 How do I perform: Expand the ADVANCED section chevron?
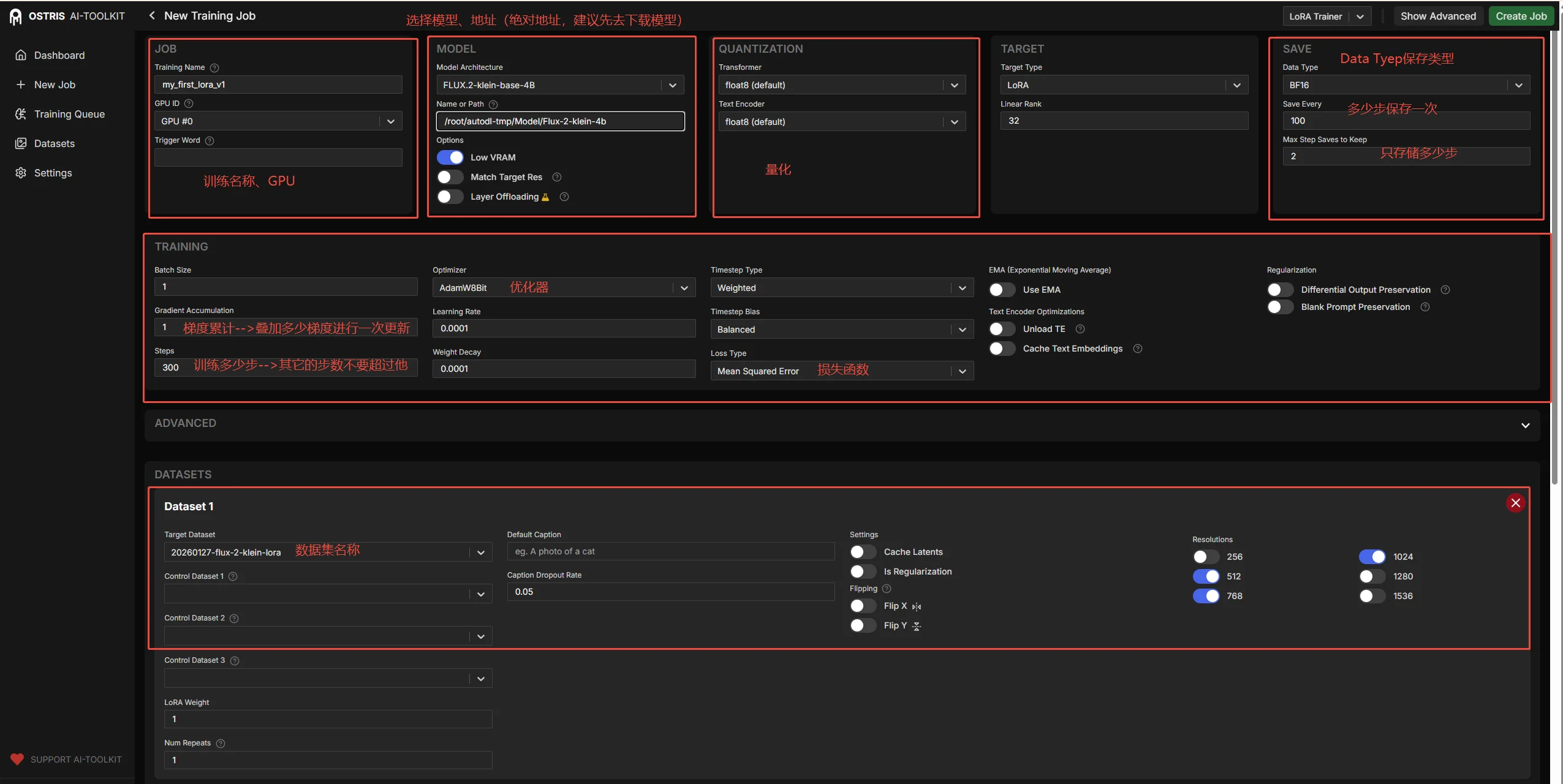click(1525, 424)
